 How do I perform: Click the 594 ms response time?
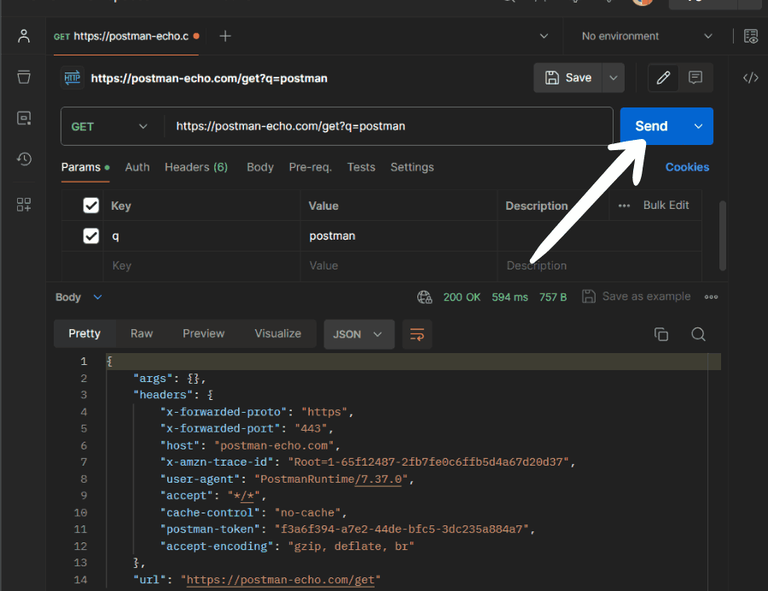pyautogui.click(x=509, y=297)
